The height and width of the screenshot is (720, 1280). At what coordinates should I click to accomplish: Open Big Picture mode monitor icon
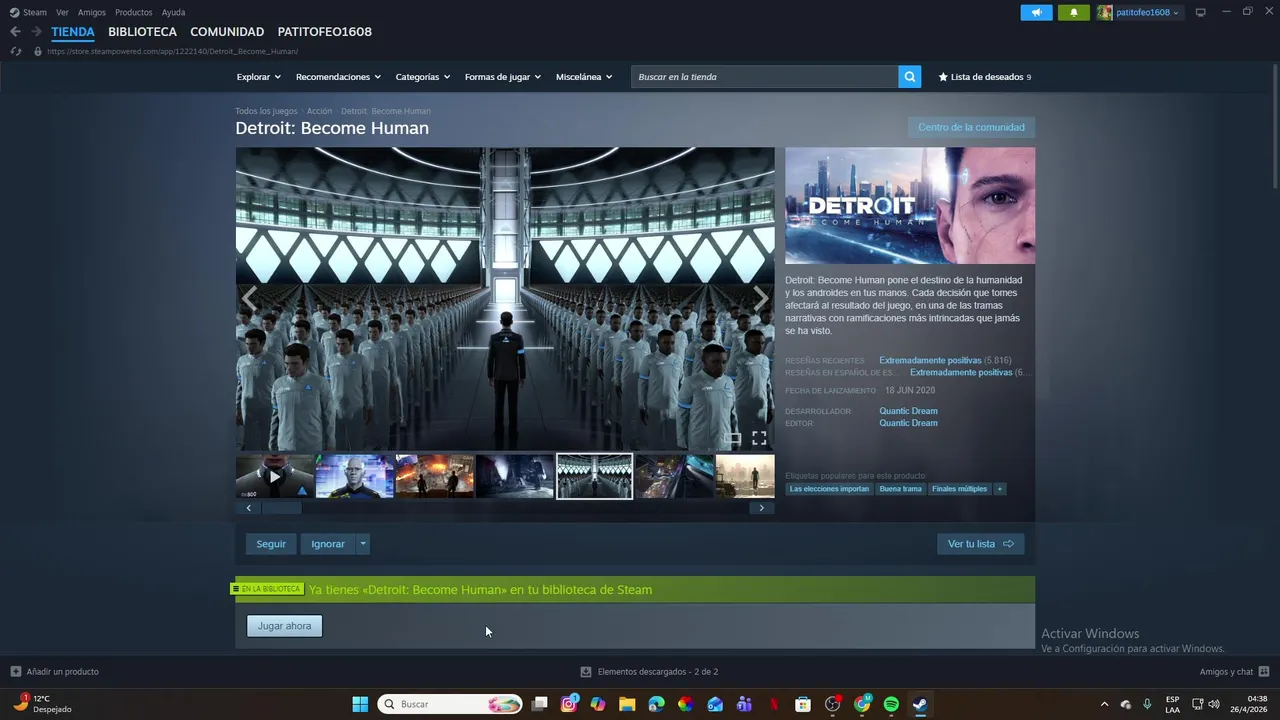click(1201, 12)
